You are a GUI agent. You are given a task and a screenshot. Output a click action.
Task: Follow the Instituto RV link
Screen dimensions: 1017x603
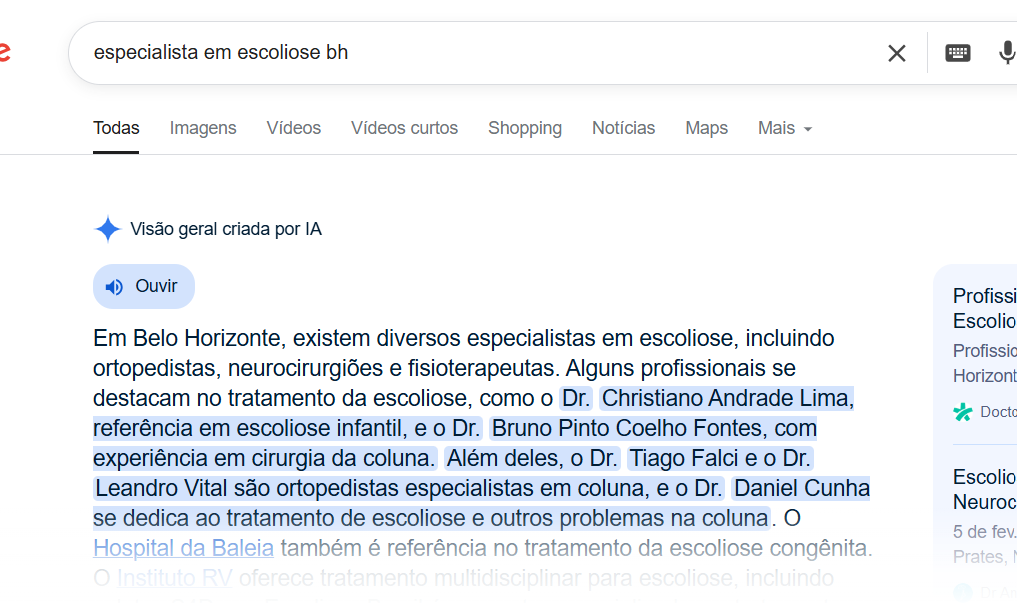[174, 578]
